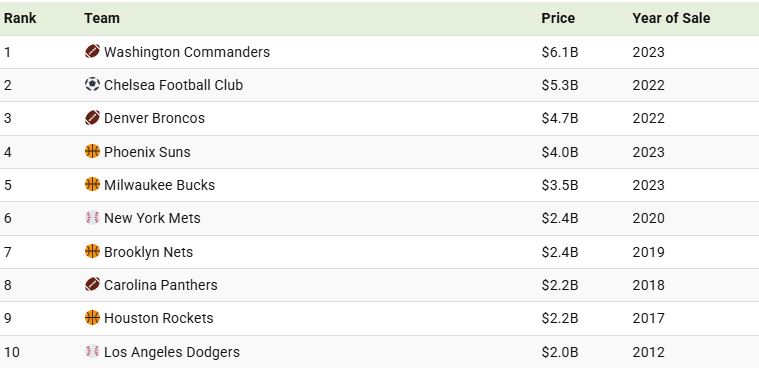Click the football icon beside Washington Commanders
759x376 pixels.
pos(92,51)
